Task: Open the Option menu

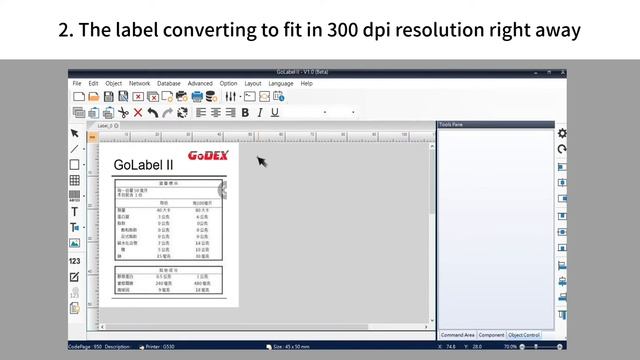Action: [228, 83]
